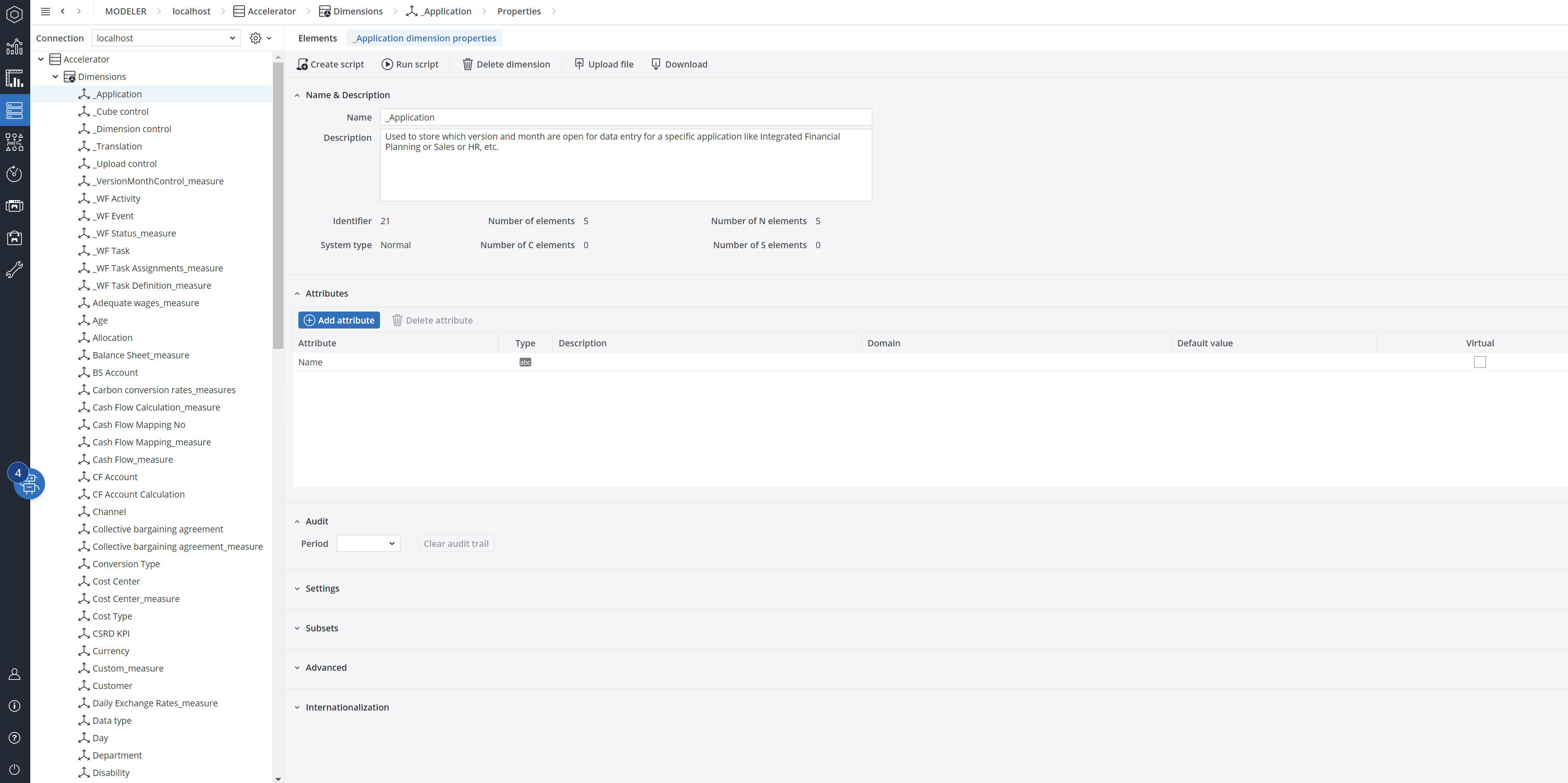Expand the Internationalization section
The image size is (1568, 783).
tap(297, 708)
